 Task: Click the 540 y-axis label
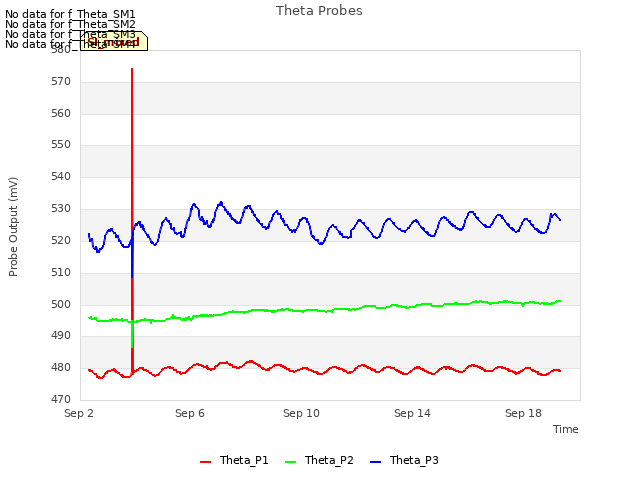[61, 177]
